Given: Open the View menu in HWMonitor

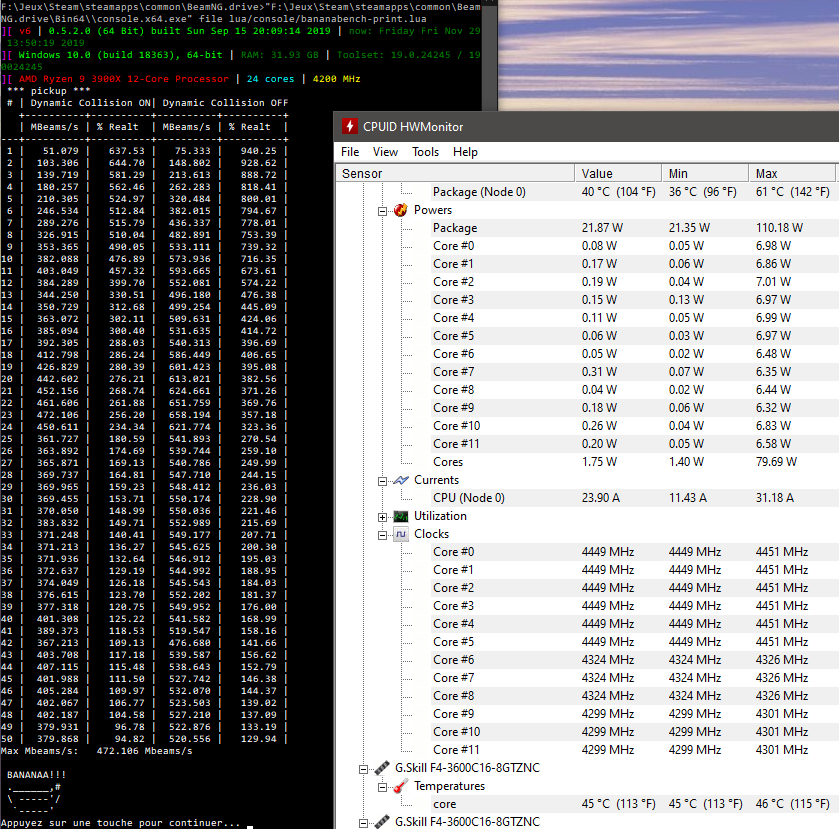Looking at the screenshot, I should coord(385,152).
